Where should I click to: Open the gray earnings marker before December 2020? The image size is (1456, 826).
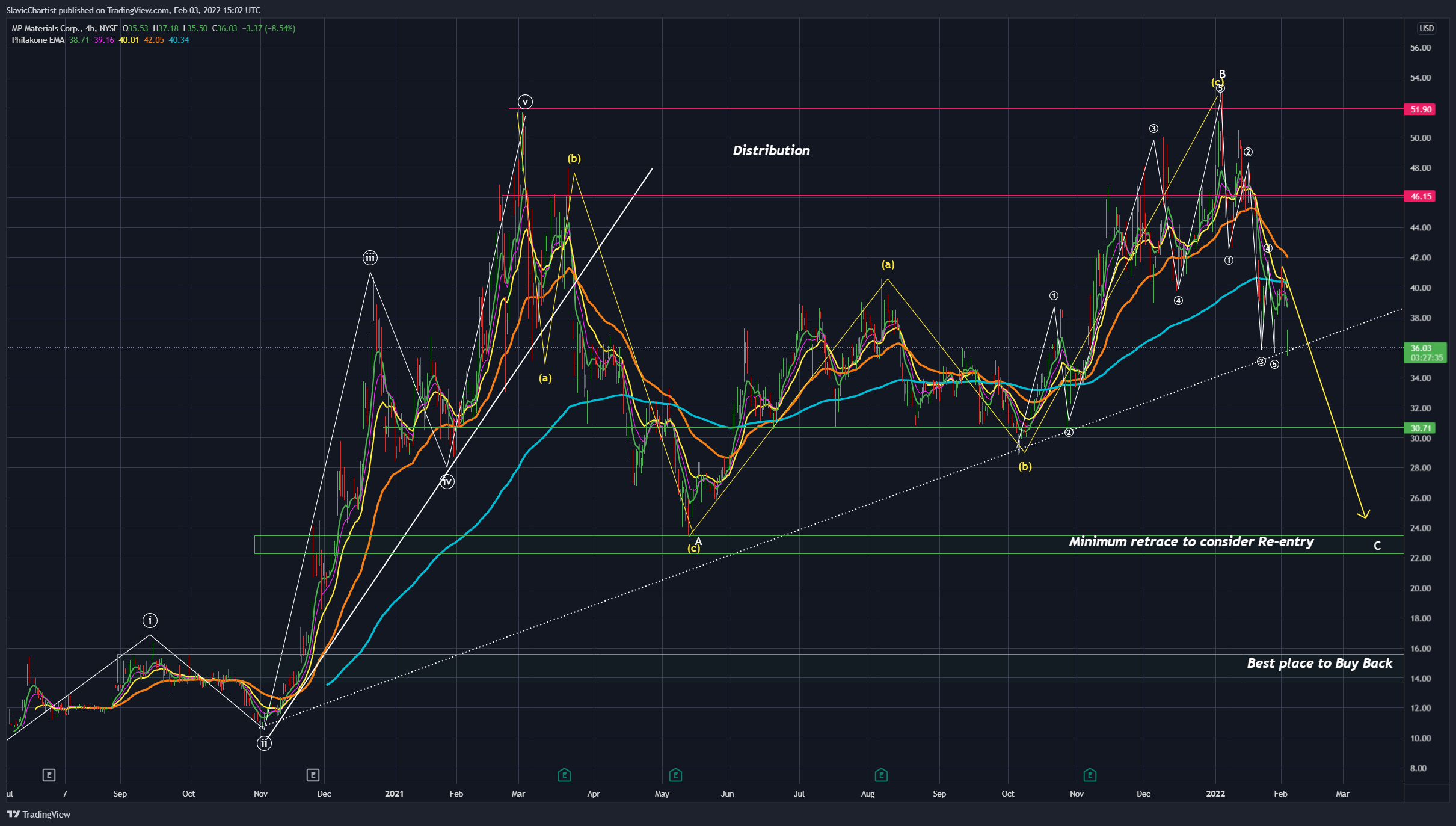312,775
